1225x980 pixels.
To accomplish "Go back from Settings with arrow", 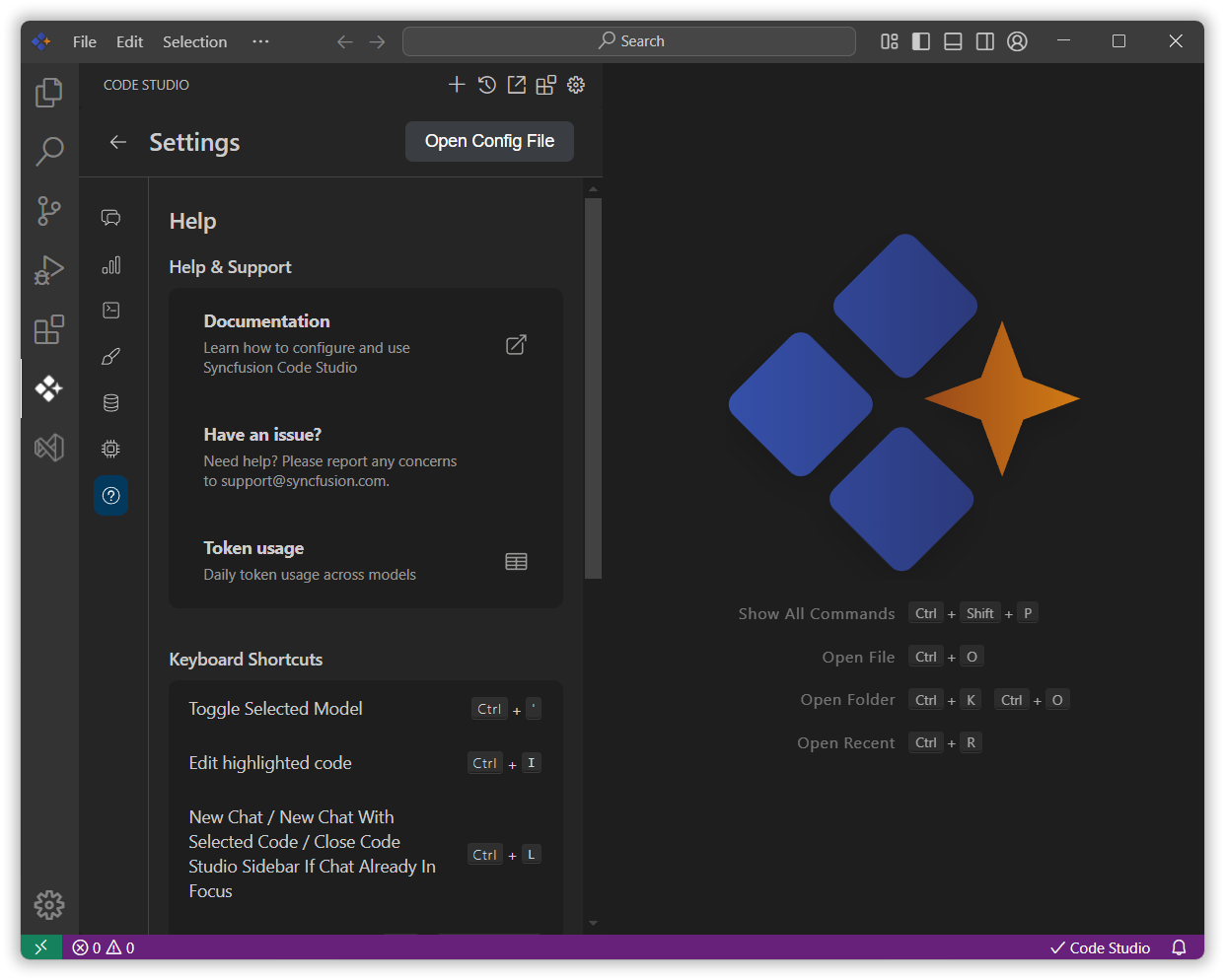I will [118, 142].
